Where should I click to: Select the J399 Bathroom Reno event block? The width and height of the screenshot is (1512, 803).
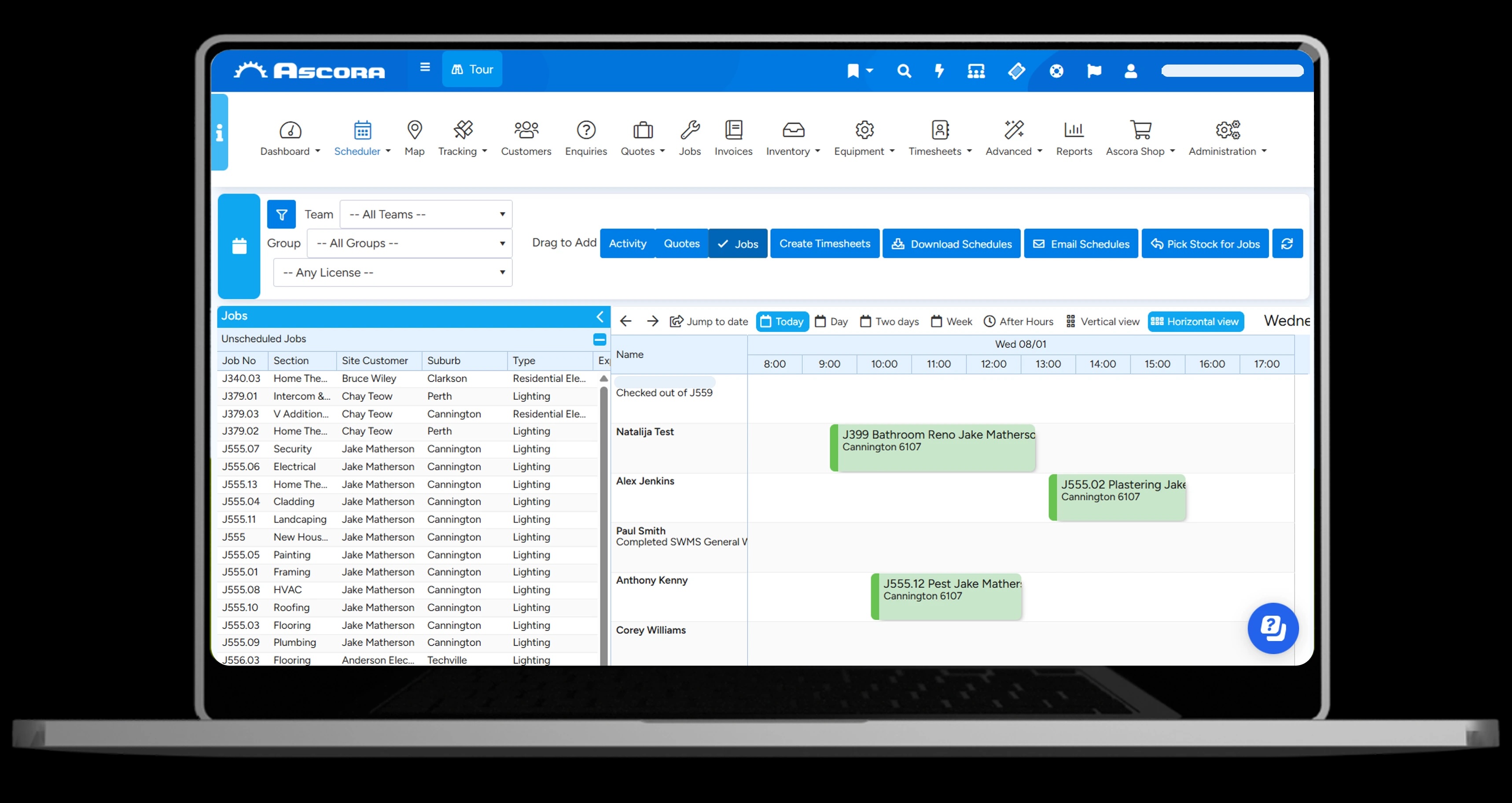933,447
